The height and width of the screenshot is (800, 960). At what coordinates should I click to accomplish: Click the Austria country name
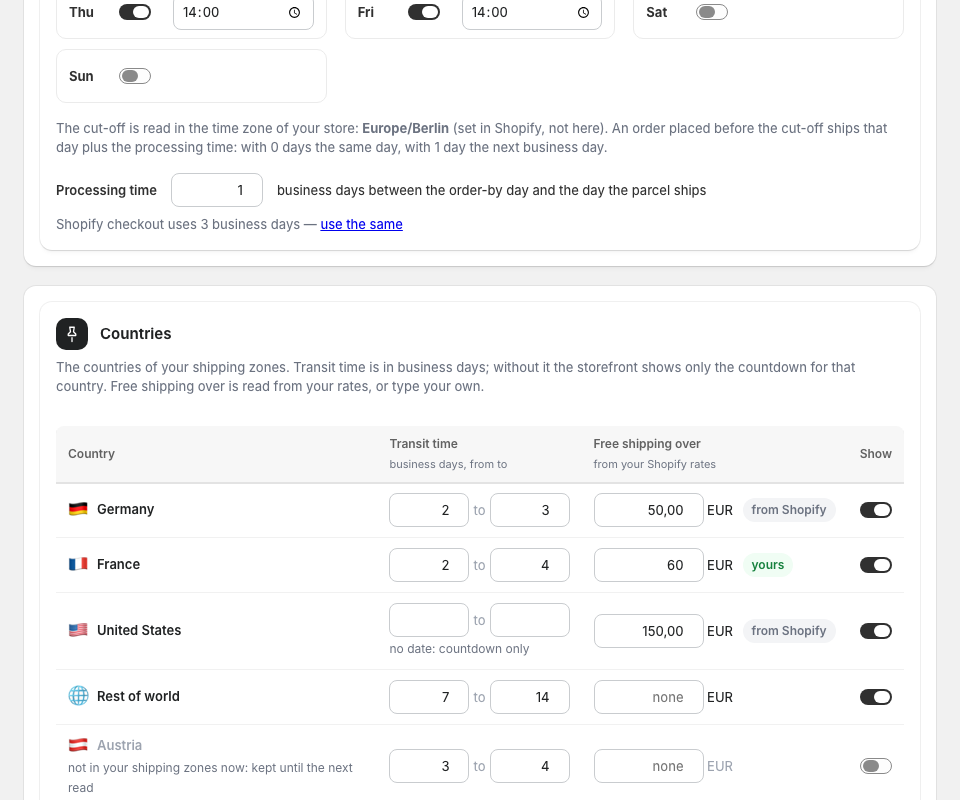[x=119, y=745]
